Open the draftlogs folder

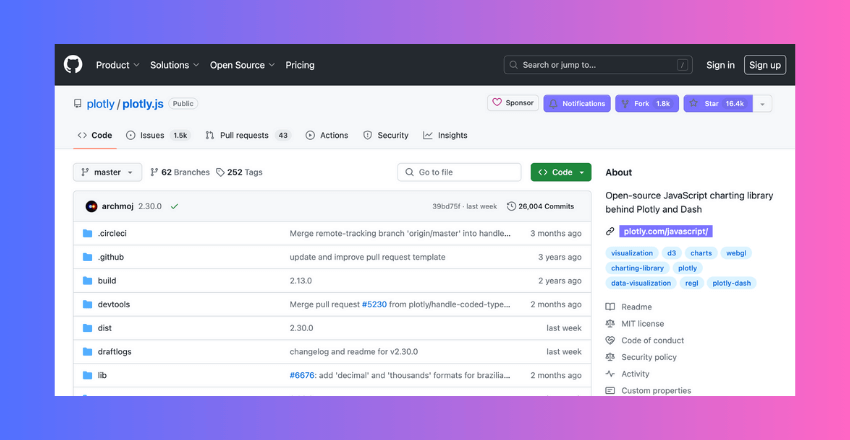pyautogui.click(x=114, y=352)
